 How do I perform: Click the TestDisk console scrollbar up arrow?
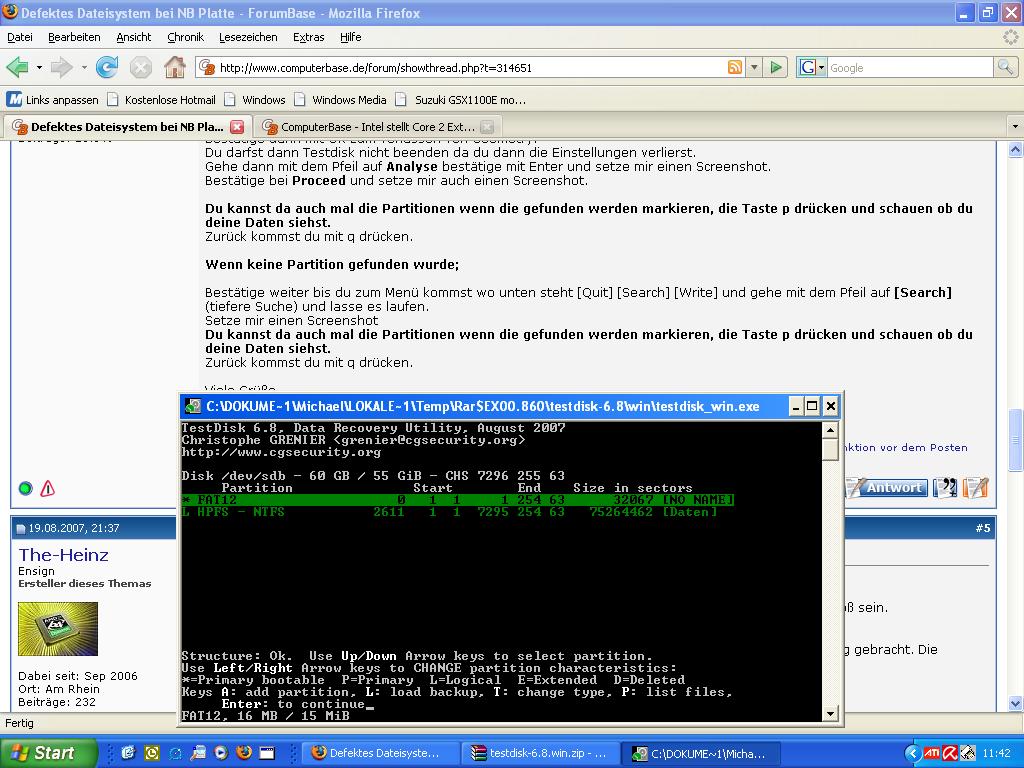point(830,430)
